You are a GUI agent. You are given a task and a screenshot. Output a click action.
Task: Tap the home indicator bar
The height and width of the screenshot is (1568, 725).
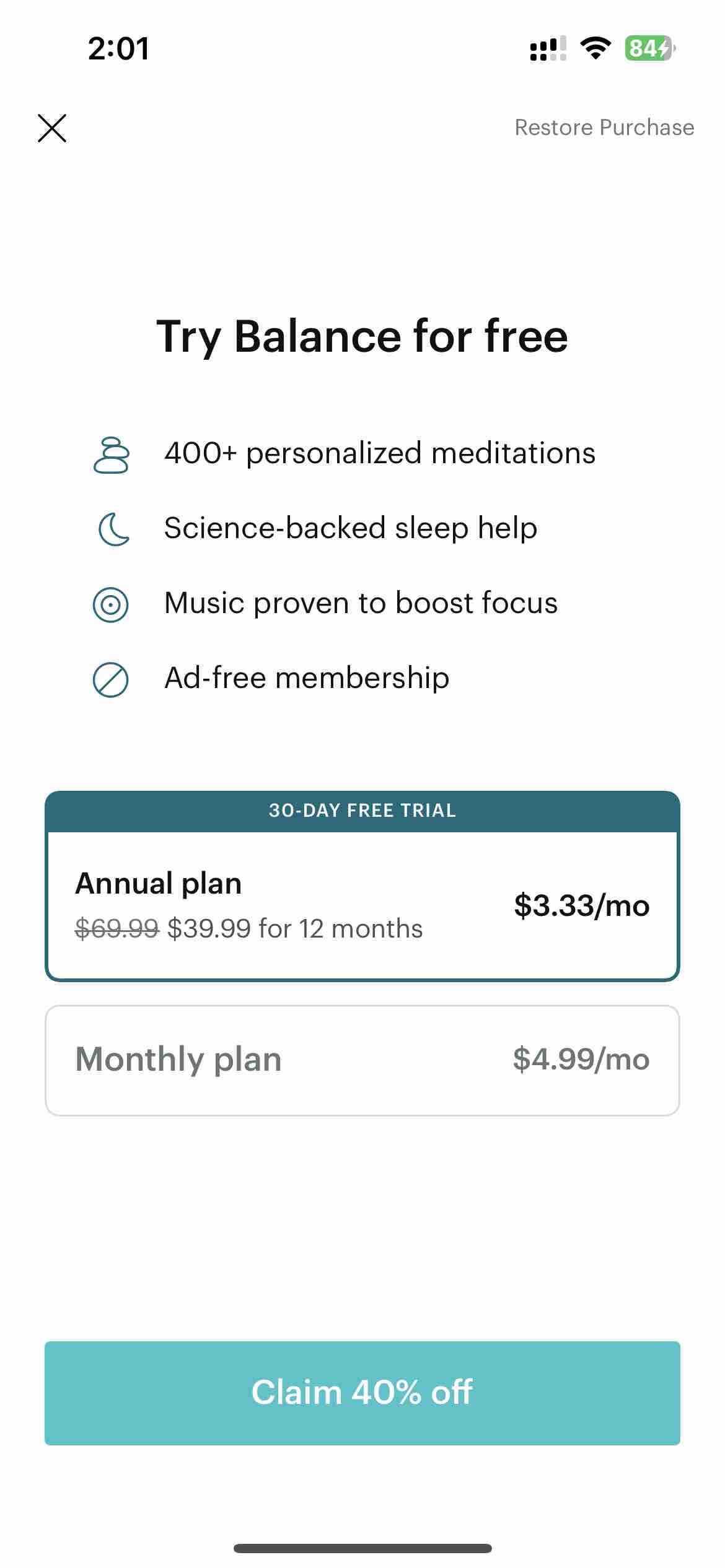click(x=362, y=1548)
